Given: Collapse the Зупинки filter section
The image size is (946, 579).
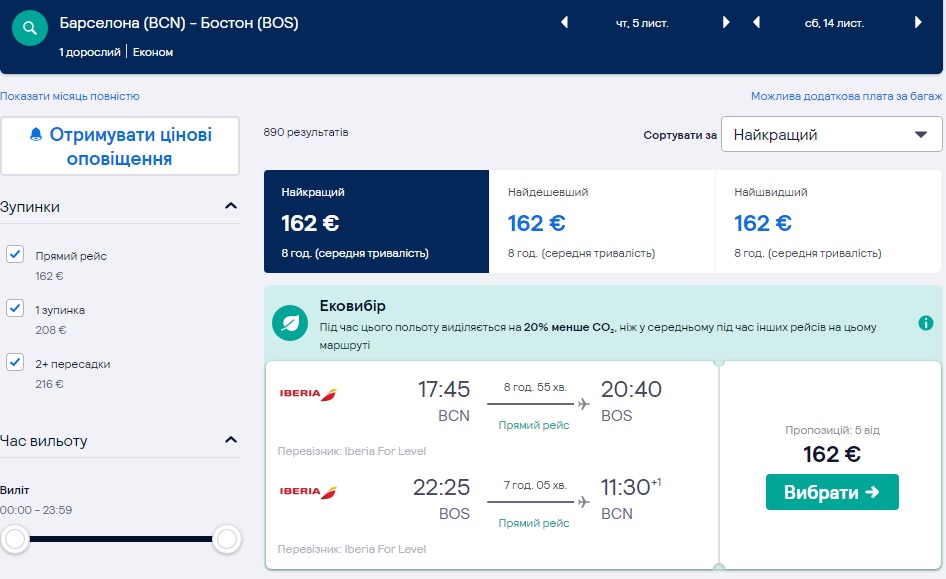Looking at the screenshot, I should 231,207.
